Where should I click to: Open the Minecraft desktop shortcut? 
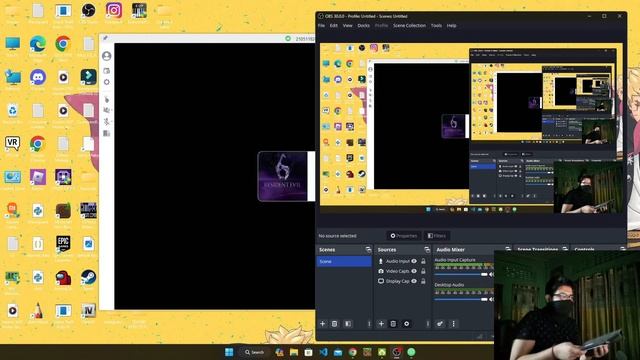click(63, 211)
